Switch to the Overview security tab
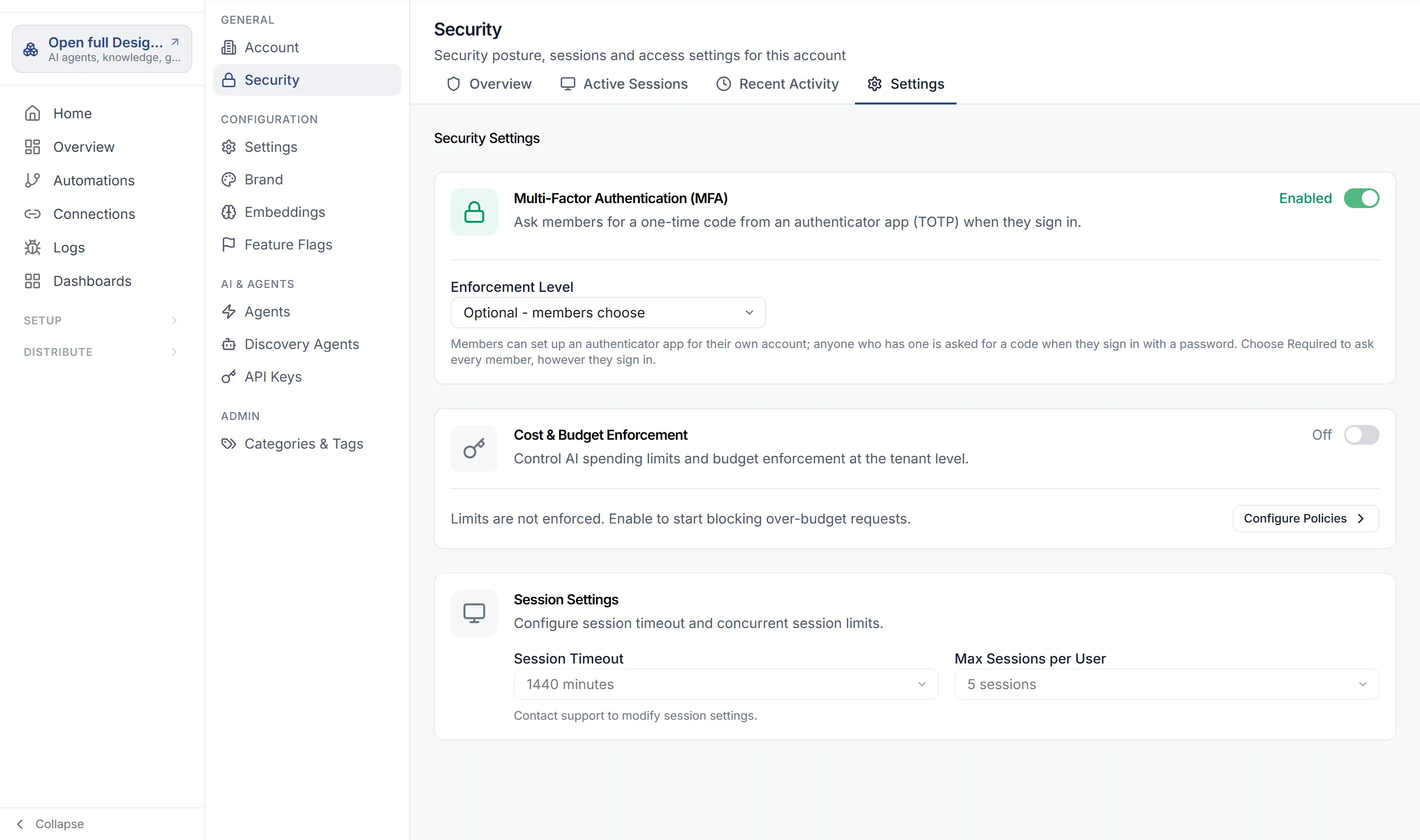The height and width of the screenshot is (840, 1420). (x=489, y=84)
